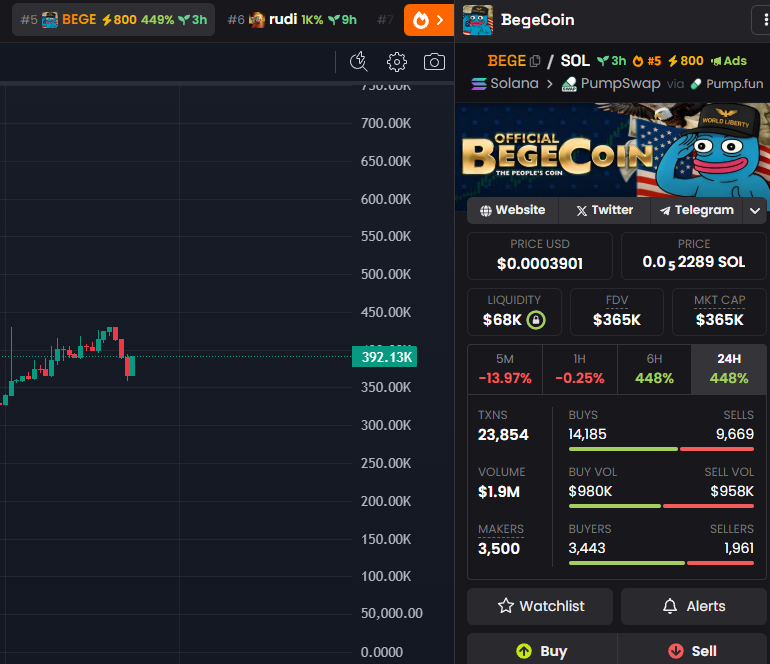Select the 1H timeframe tab
This screenshot has height=664, width=770.
(579, 369)
